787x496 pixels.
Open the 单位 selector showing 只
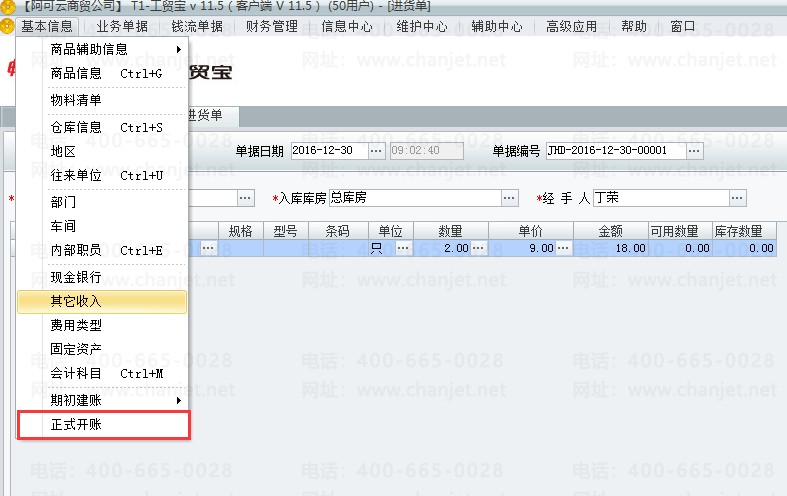point(403,248)
